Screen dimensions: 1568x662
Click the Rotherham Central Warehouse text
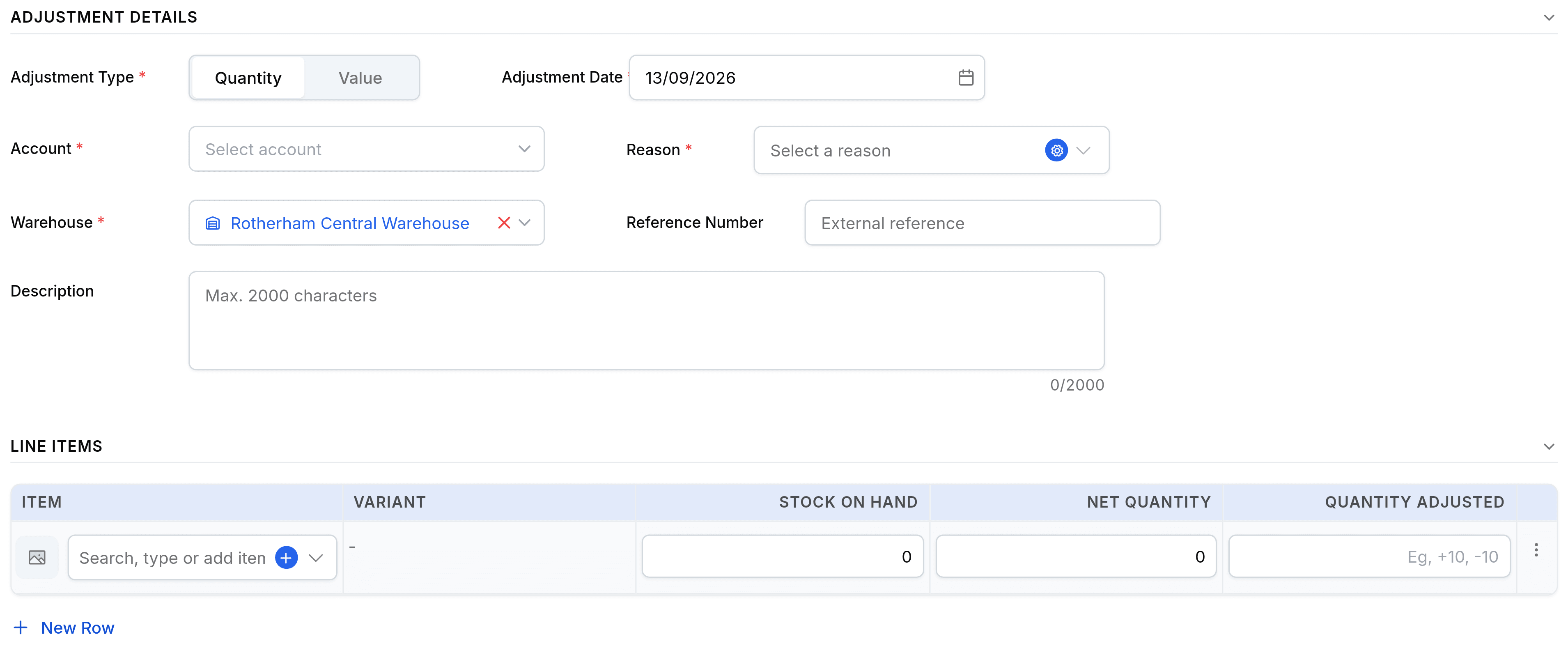coord(349,223)
